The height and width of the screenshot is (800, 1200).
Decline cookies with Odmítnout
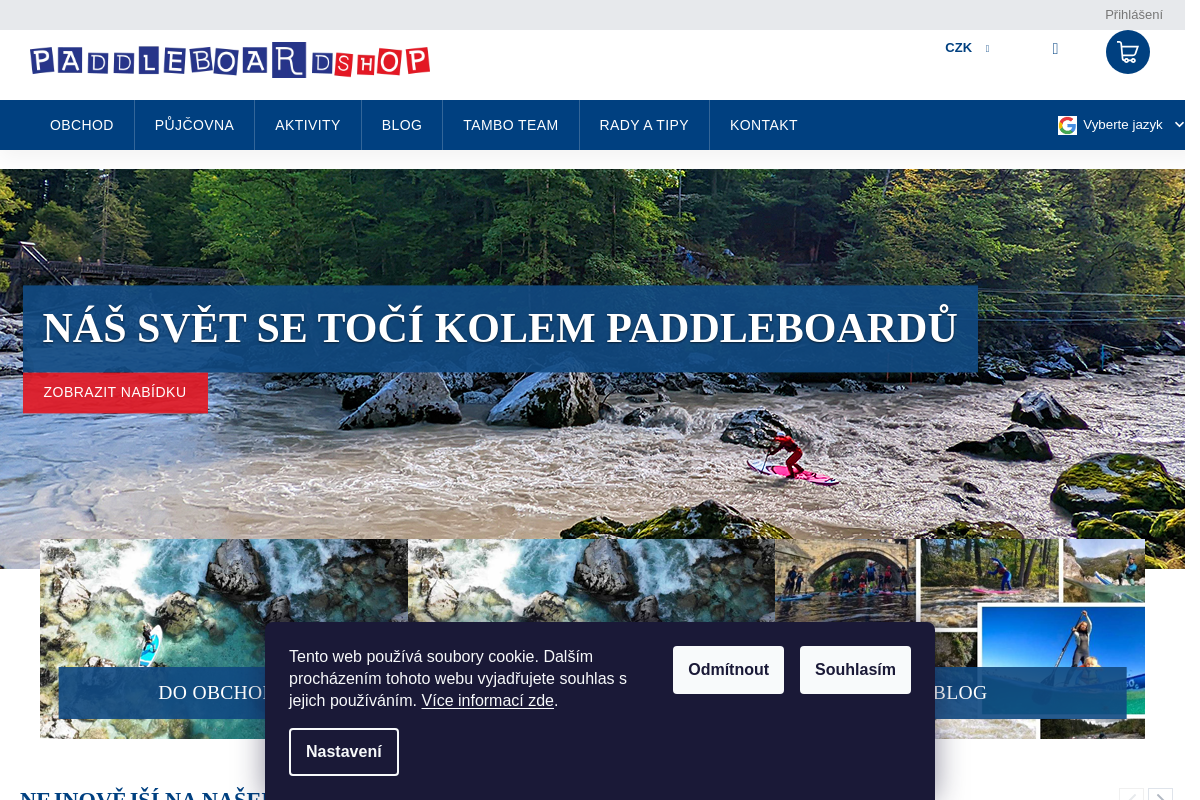click(728, 670)
